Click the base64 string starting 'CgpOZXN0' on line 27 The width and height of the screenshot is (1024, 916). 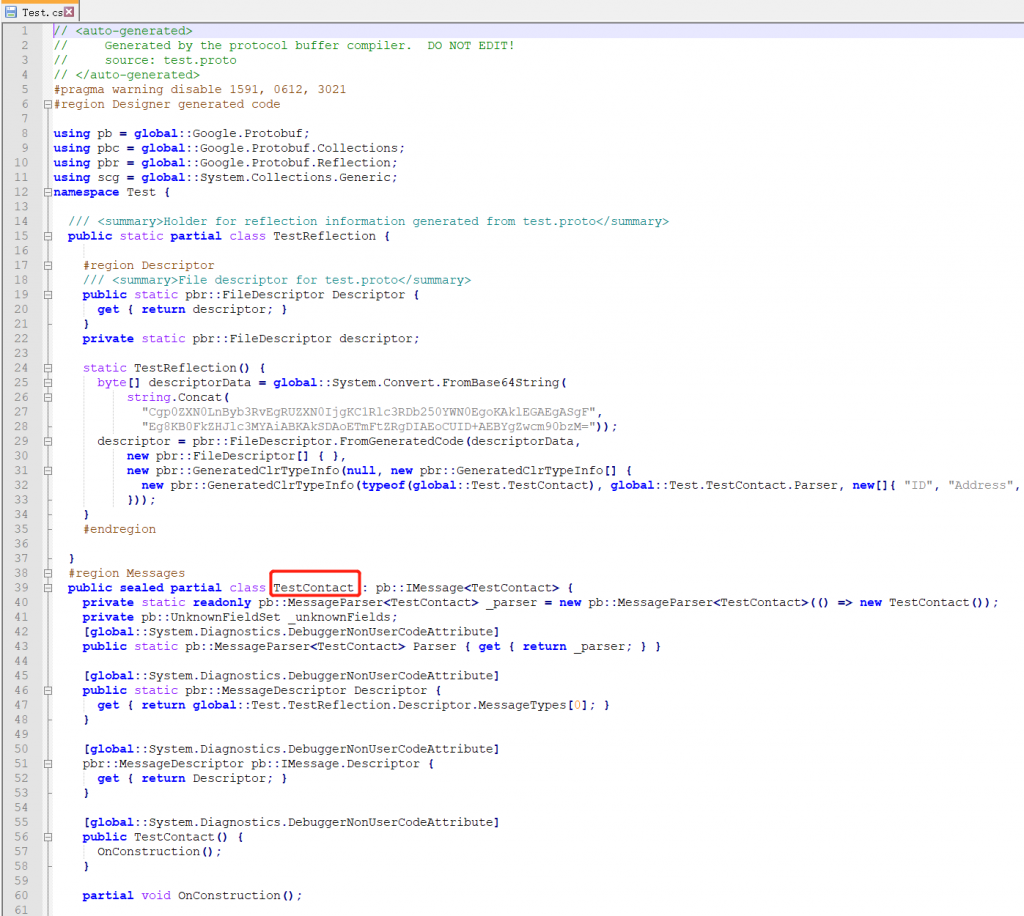click(368, 412)
